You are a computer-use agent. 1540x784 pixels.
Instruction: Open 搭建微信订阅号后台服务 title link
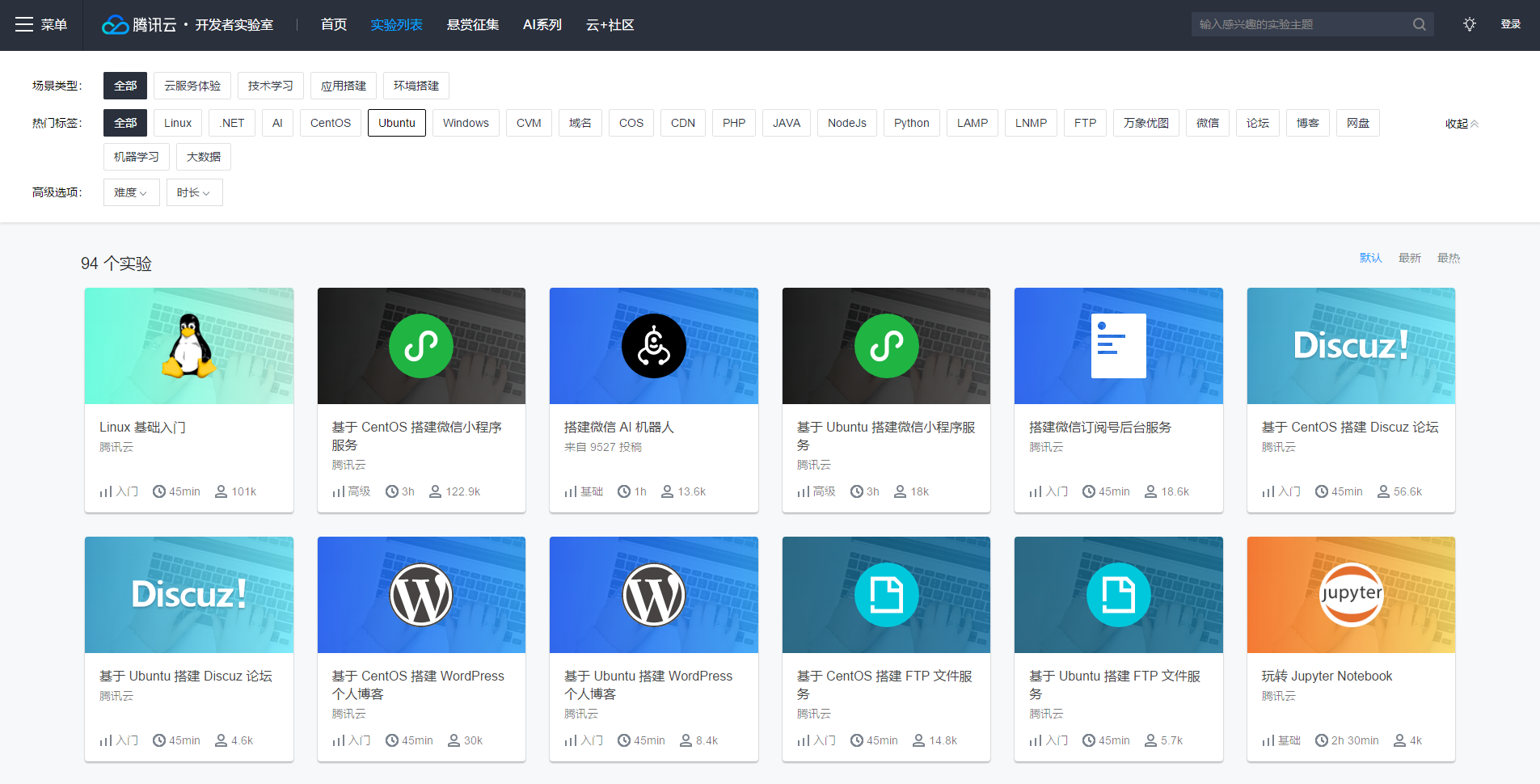(1100, 427)
